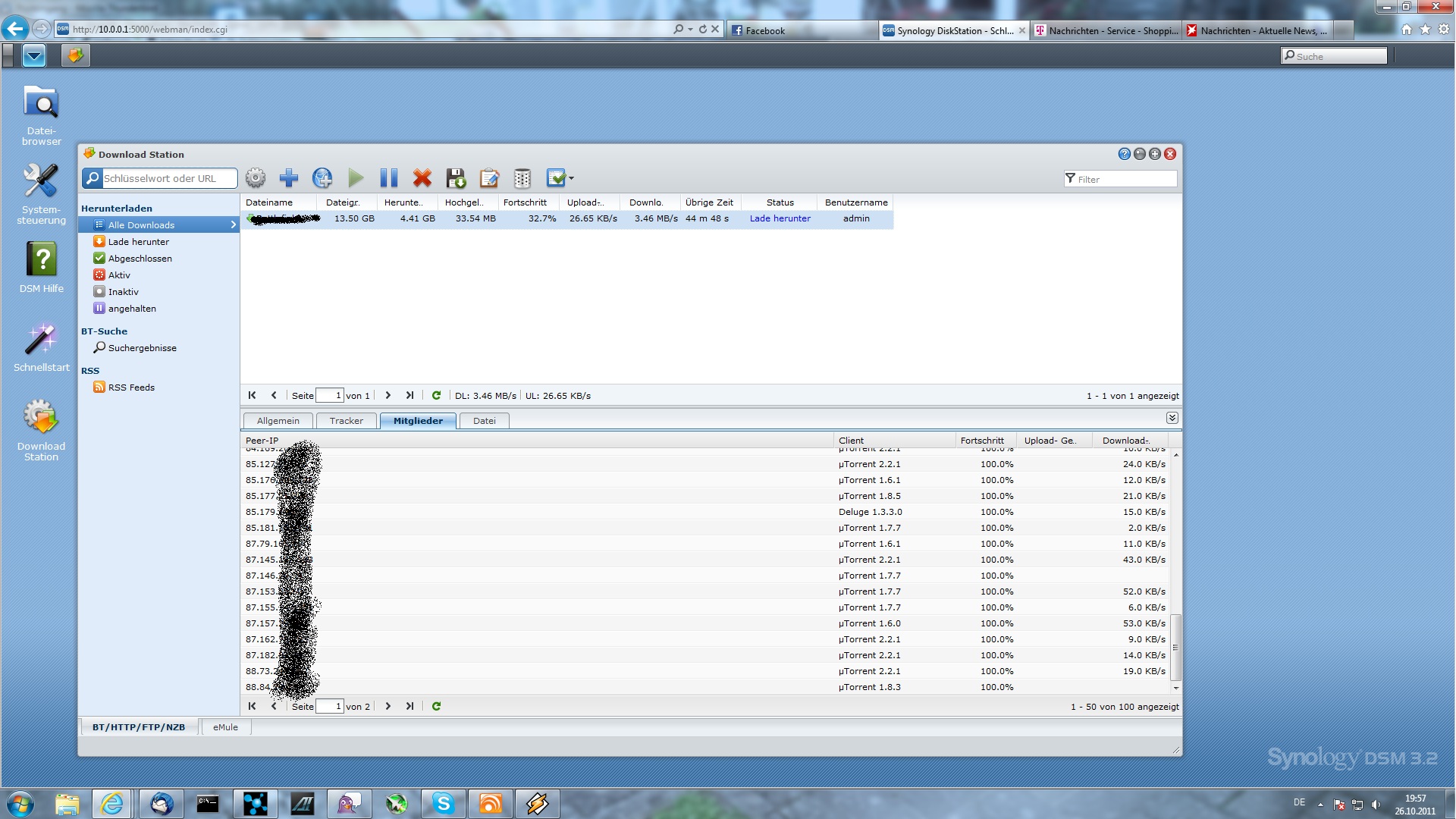Open the checkmark selection dropdown arrow

(x=571, y=179)
